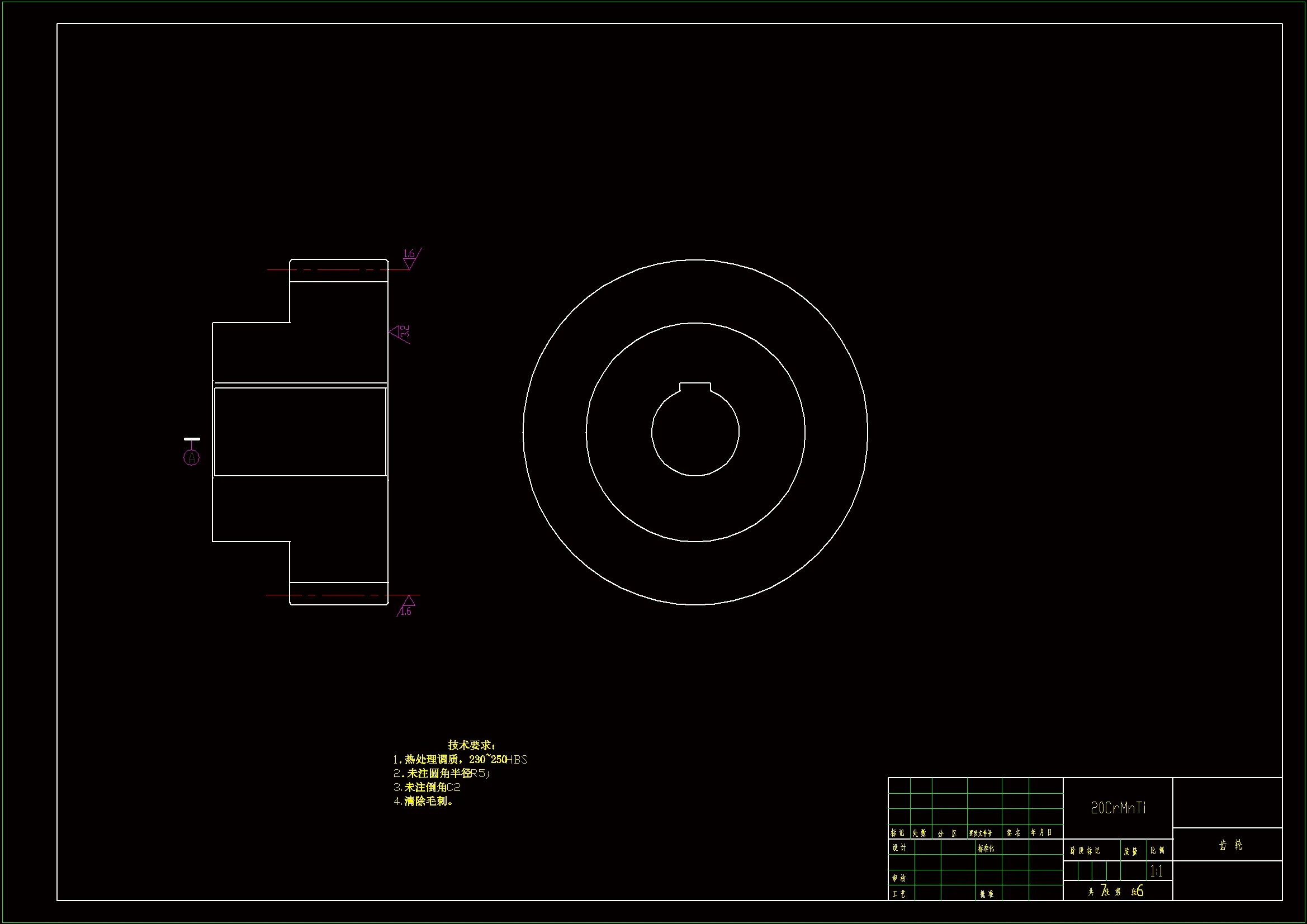The width and height of the screenshot is (1307, 924).
Task: Select the 审核 cell in title block
Action: [899, 879]
